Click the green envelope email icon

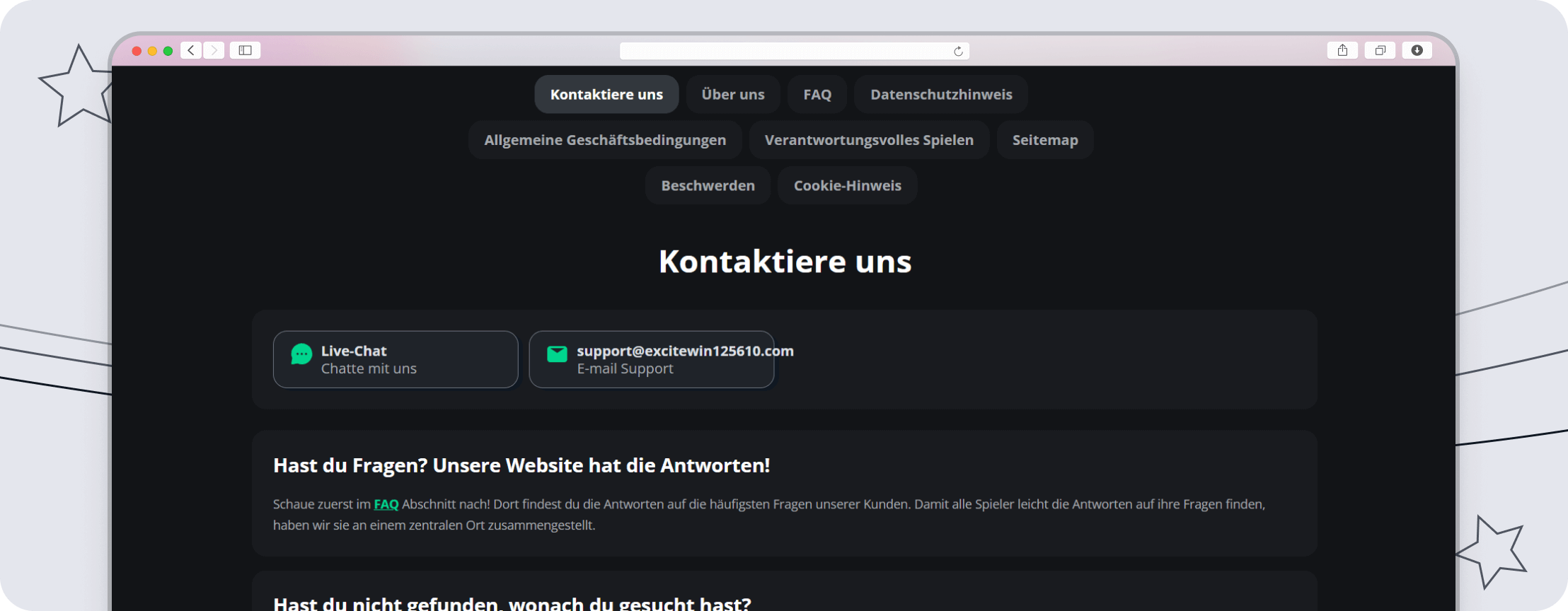[557, 354]
